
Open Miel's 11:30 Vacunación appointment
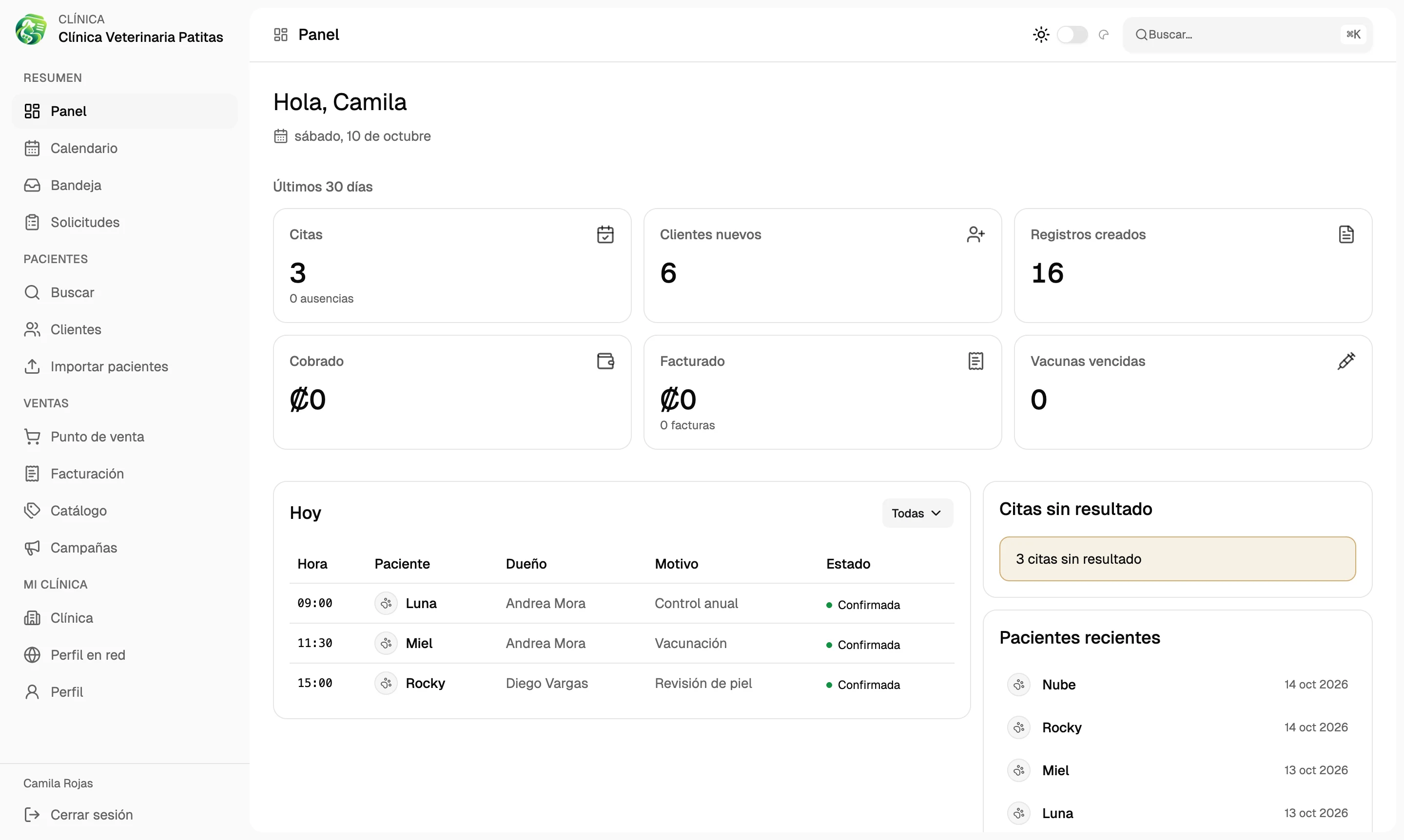621,644
